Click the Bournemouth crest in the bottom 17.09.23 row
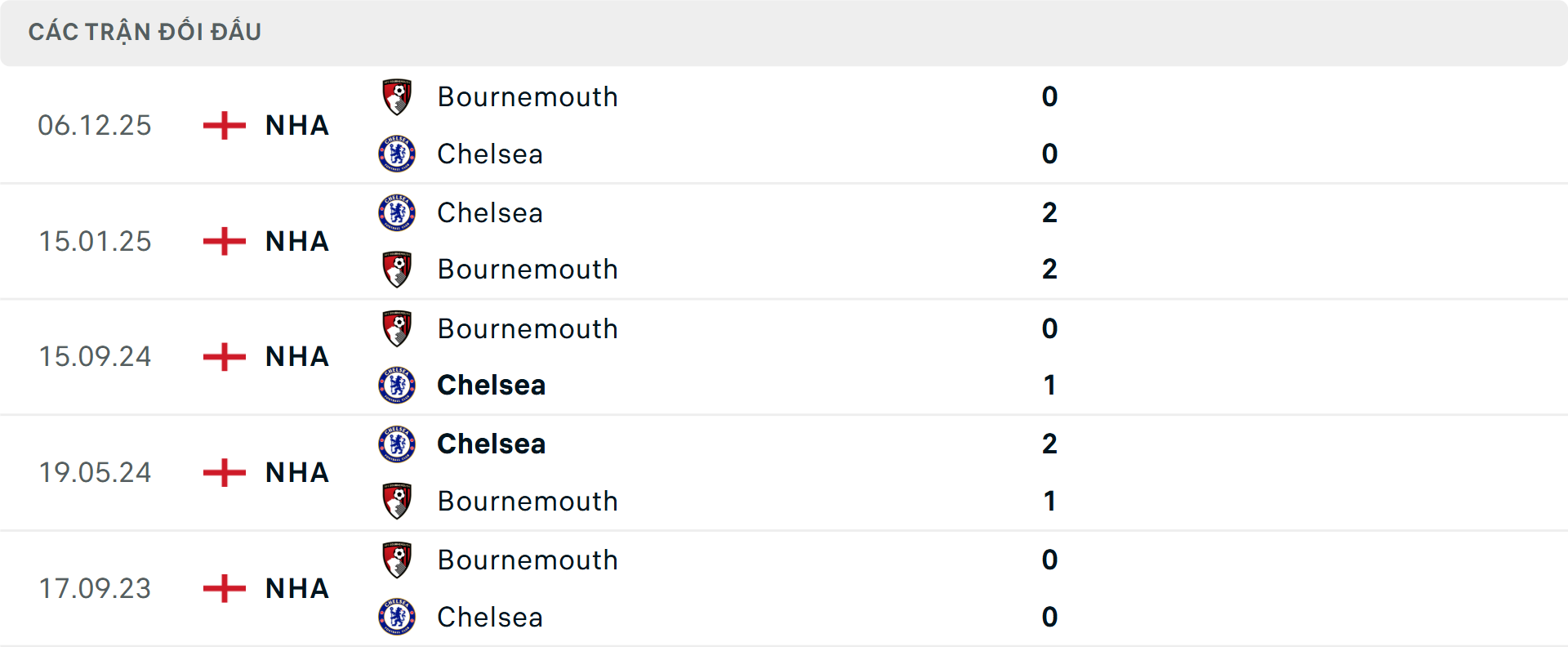Screen dimensions: 1568x647 tap(397, 560)
